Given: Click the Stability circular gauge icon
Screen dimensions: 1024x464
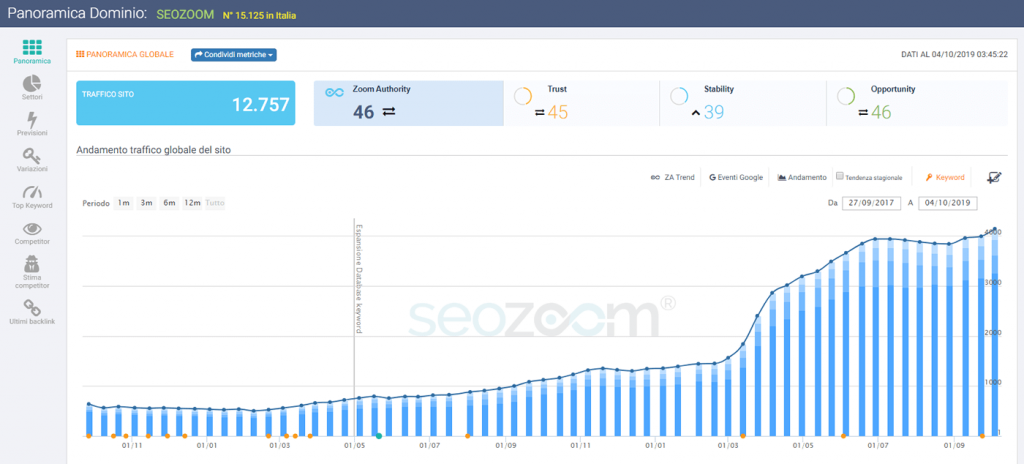Looking at the screenshot, I should [x=679, y=96].
